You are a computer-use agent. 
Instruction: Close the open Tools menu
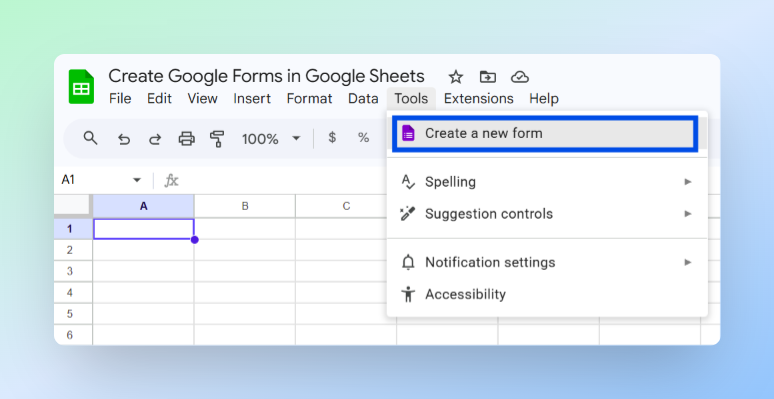point(411,99)
